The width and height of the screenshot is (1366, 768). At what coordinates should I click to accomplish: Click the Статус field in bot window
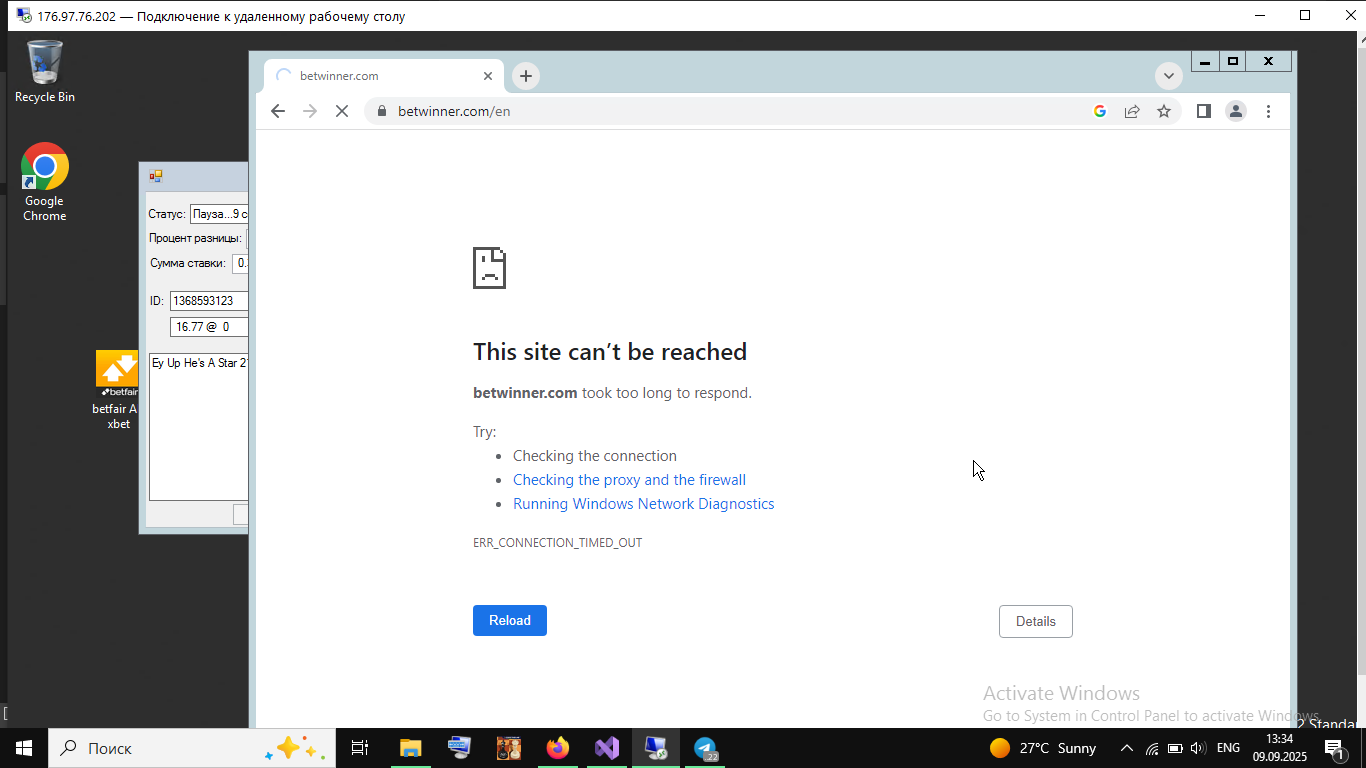(219, 214)
